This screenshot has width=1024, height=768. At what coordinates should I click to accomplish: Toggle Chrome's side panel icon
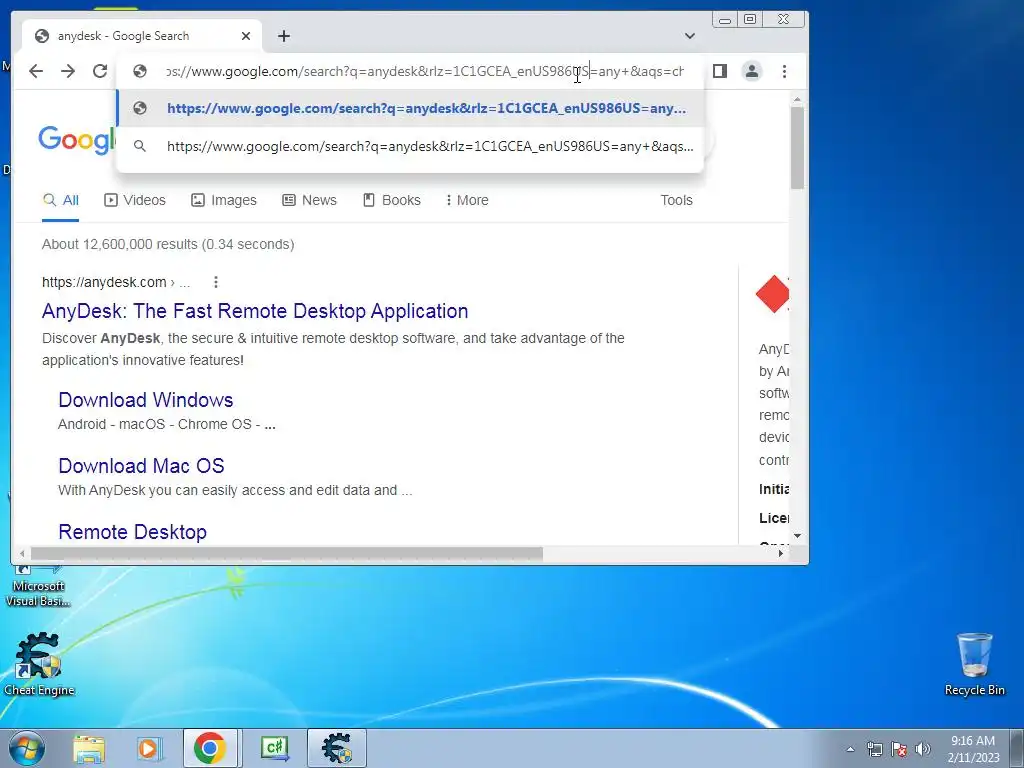[720, 71]
